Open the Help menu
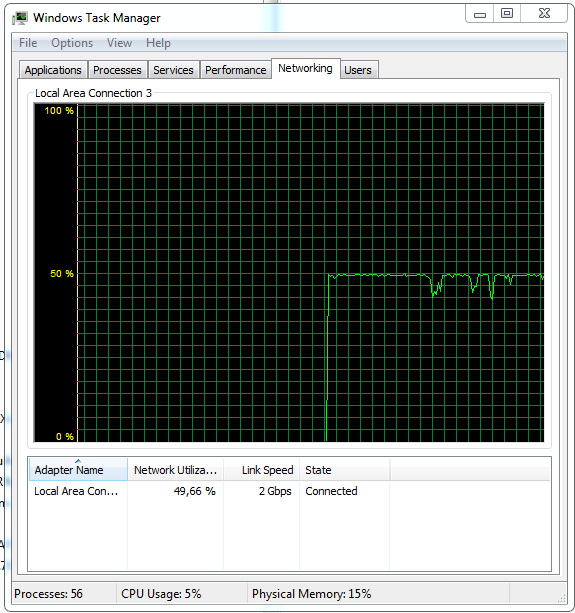Screen dimensions: 575x613 coord(158,43)
